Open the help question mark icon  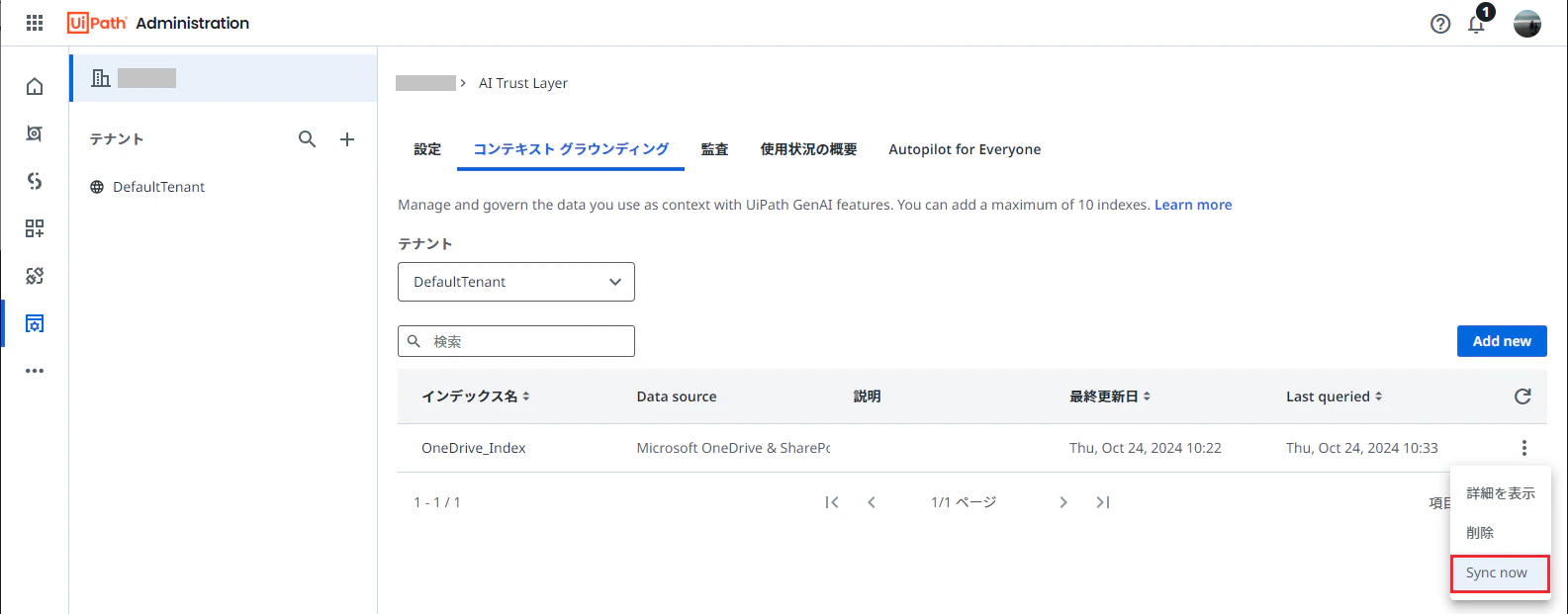click(x=1440, y=24)
